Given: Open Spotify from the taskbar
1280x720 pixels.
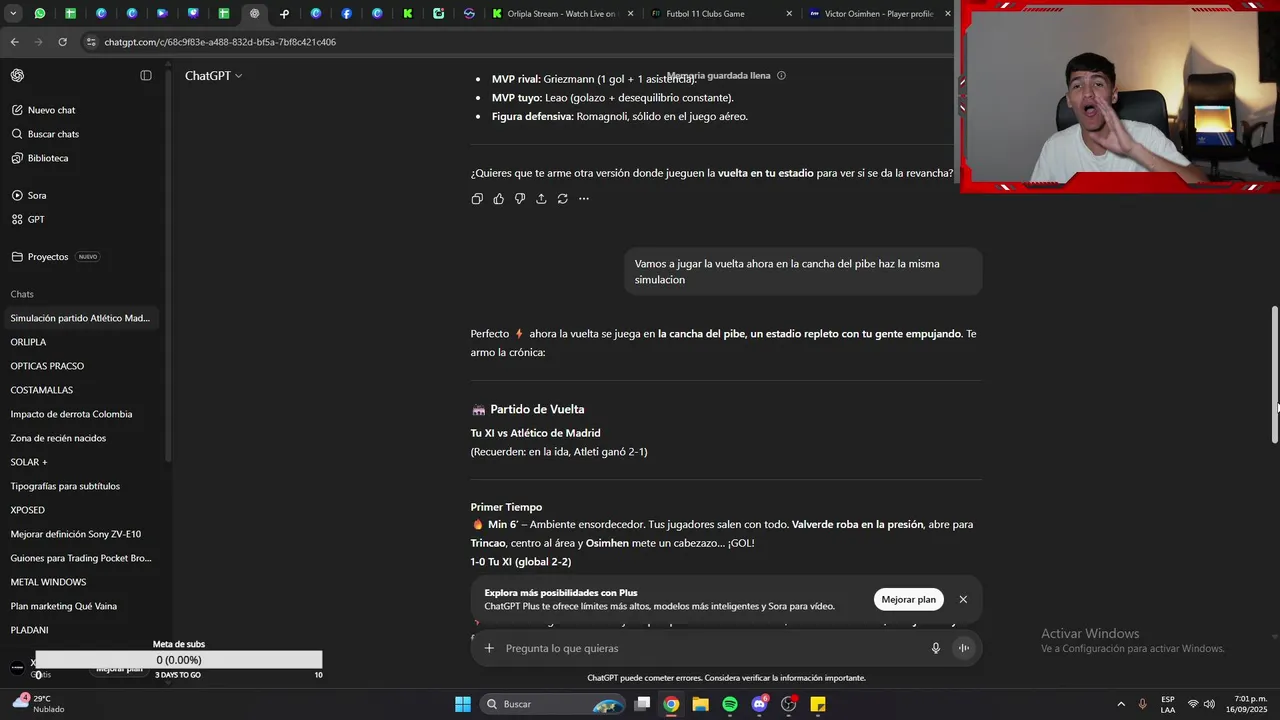Looking at the screenshot, I should pos(730,704).
